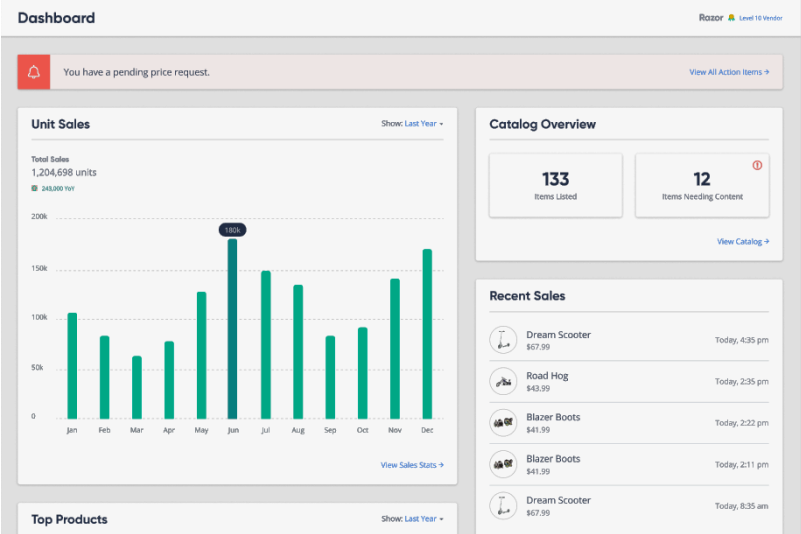Click the Razor vendor name
Screen dimensions: 801x534
coord(711,18)
